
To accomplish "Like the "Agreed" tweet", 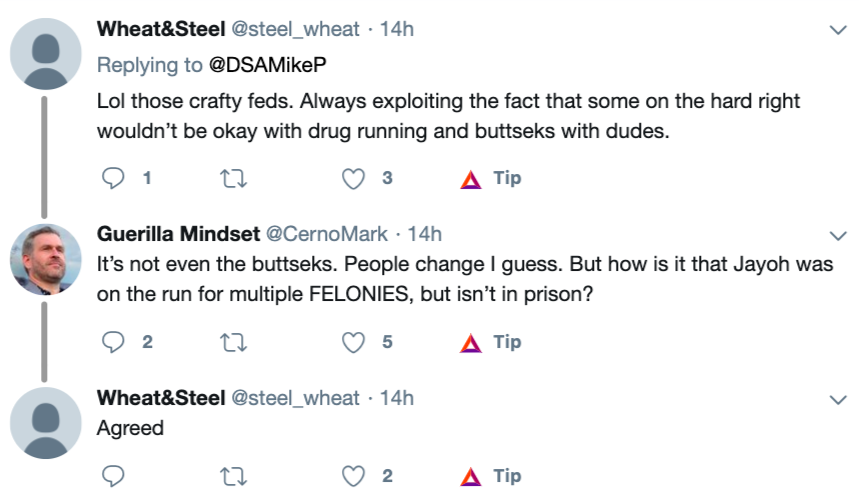I will 353,476.
